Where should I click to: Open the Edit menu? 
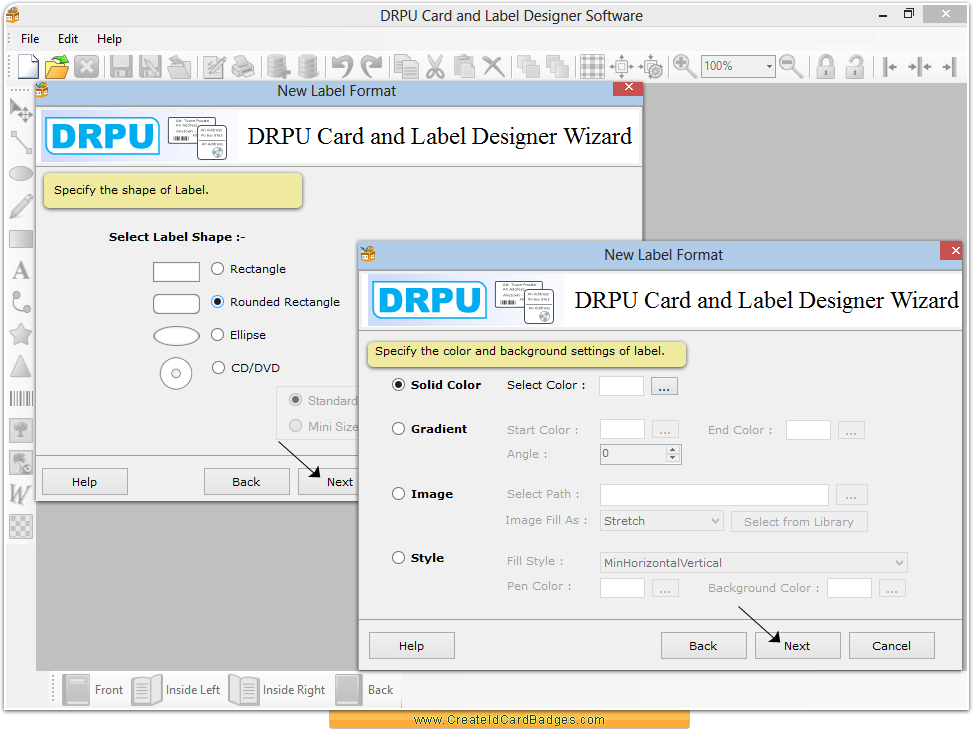(68, 38)
